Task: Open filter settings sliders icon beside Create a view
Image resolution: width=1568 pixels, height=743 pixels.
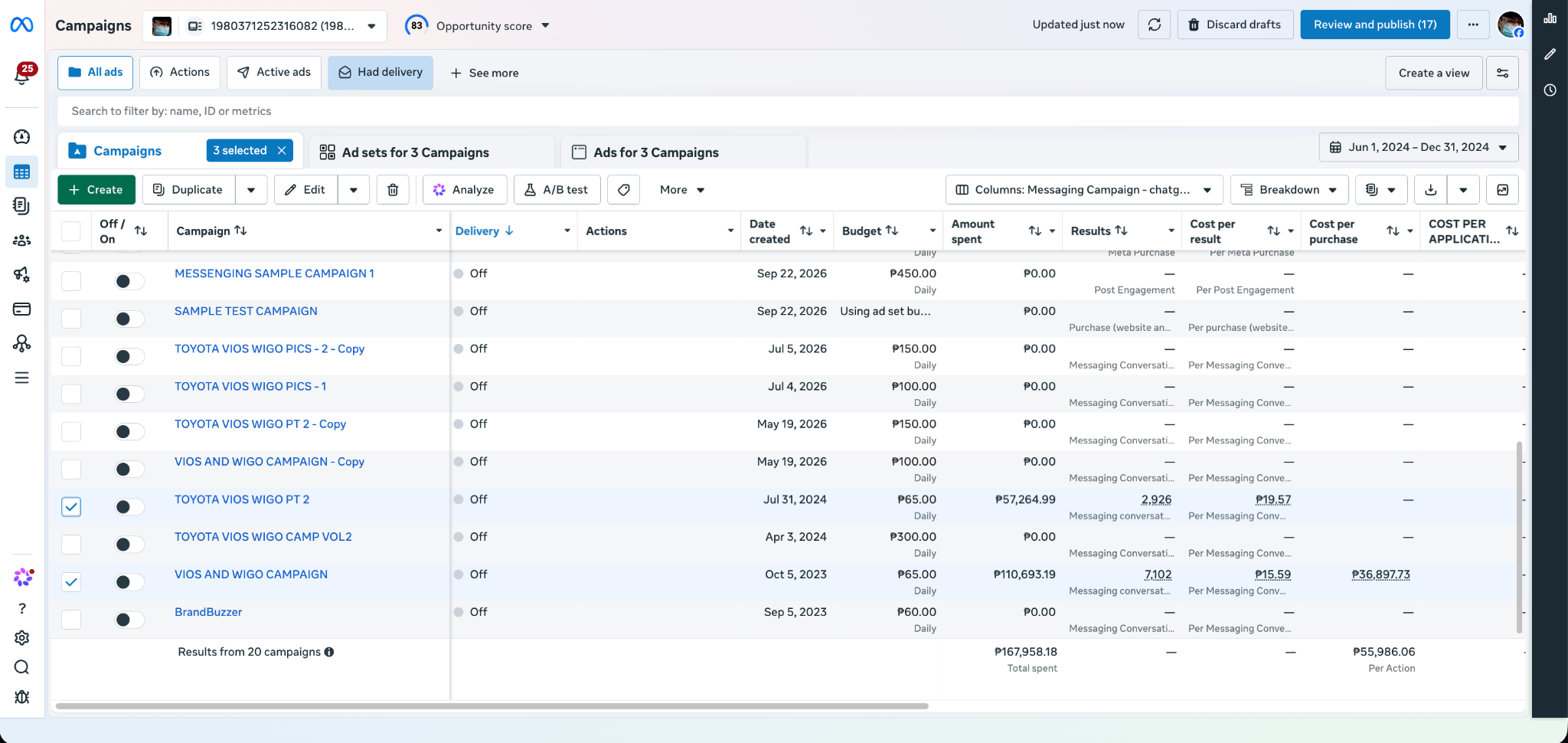Action: point(1503,73)
